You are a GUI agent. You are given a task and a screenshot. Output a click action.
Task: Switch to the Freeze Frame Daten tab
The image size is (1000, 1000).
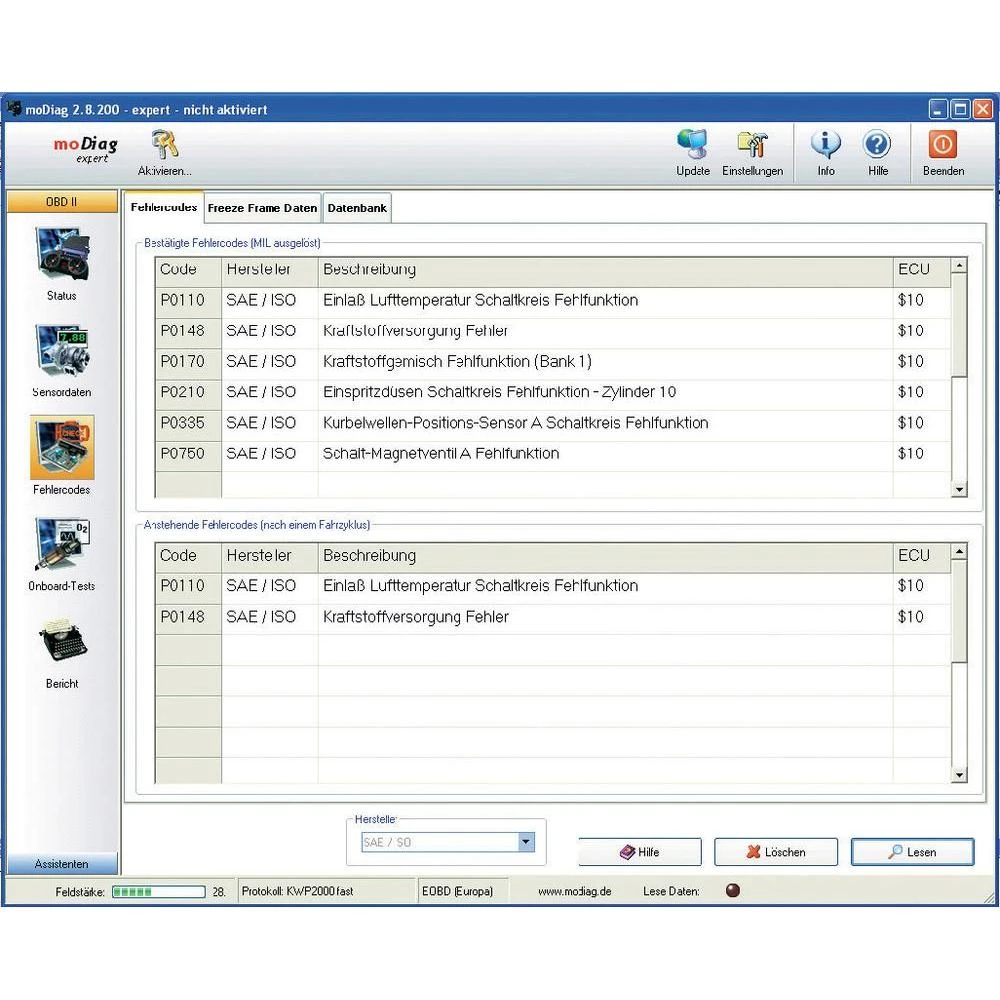tap(261, 207)
